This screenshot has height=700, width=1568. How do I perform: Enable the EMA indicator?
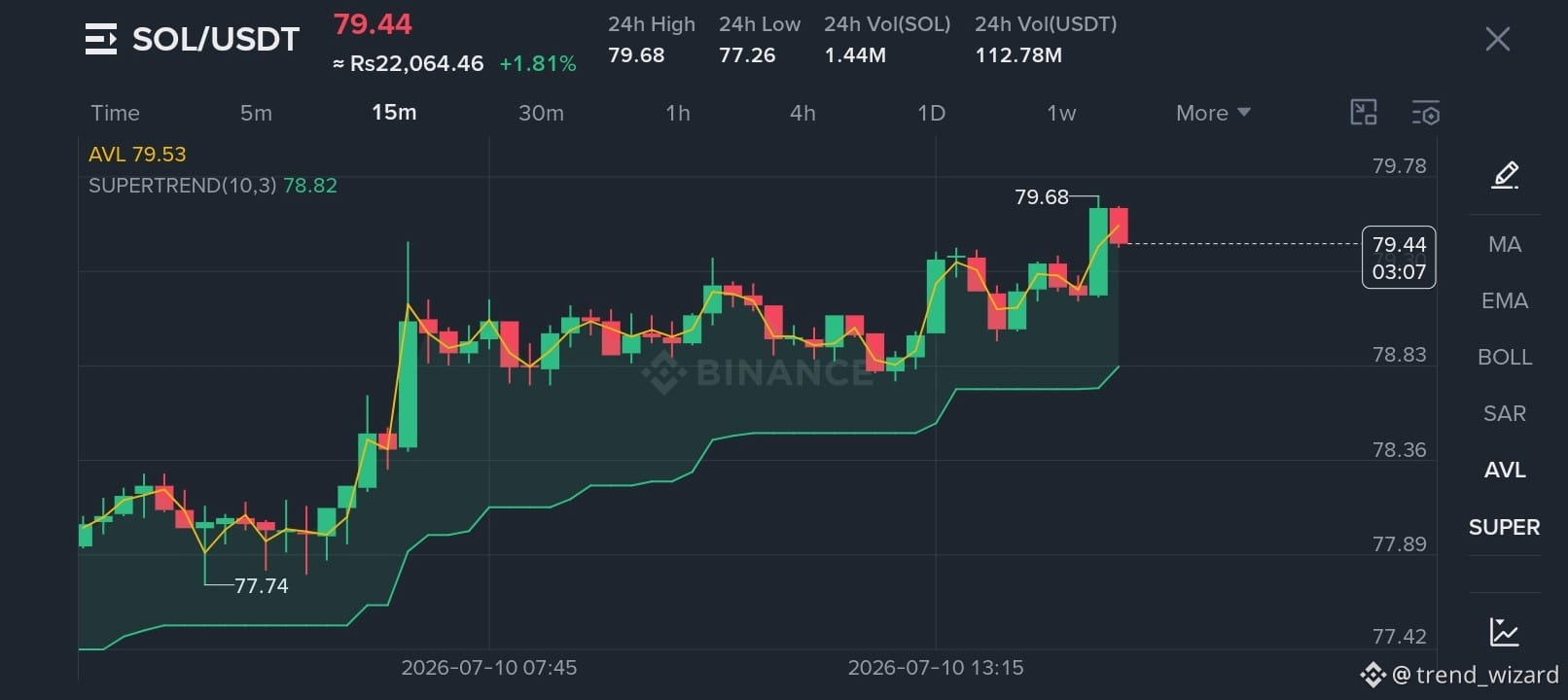[1505, 300]
